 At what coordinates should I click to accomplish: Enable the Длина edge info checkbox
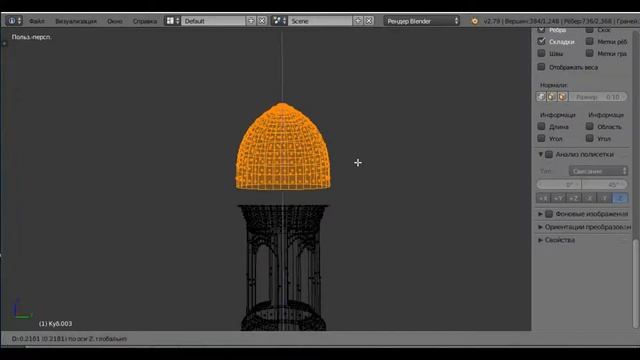pyautogui.click(x=542, y=126)
